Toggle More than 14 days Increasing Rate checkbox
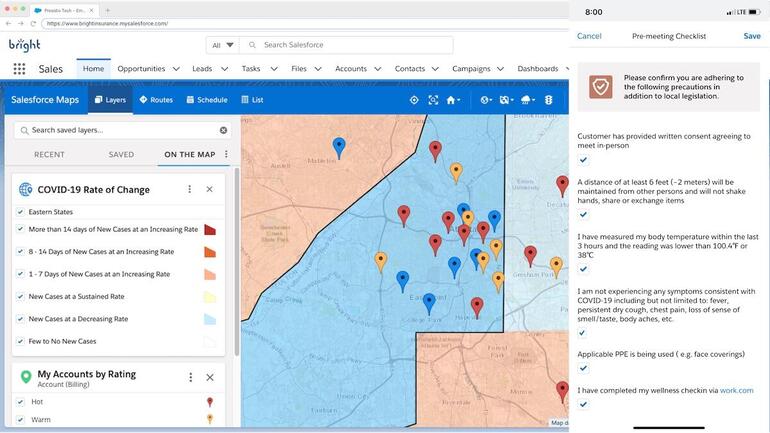 click(x=20, y=229)
